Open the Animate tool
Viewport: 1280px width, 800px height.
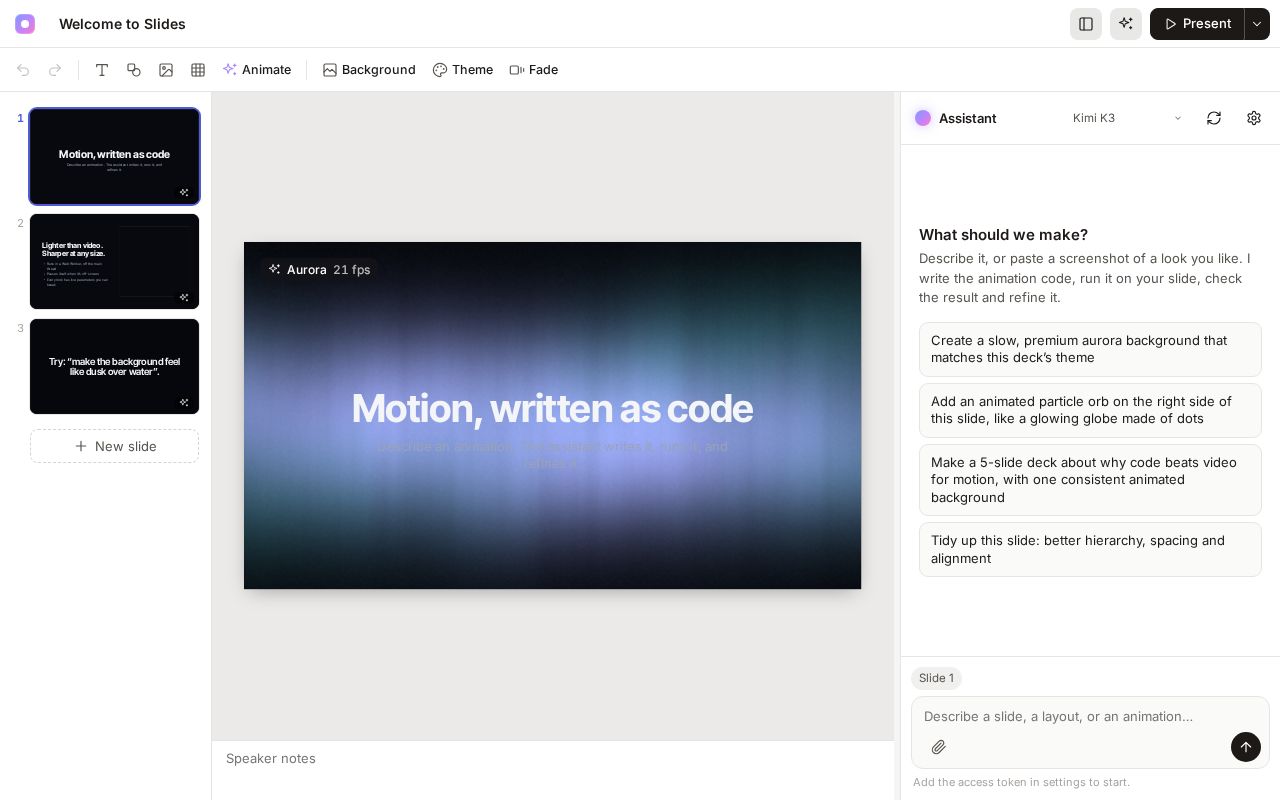(x=257, y=70)
